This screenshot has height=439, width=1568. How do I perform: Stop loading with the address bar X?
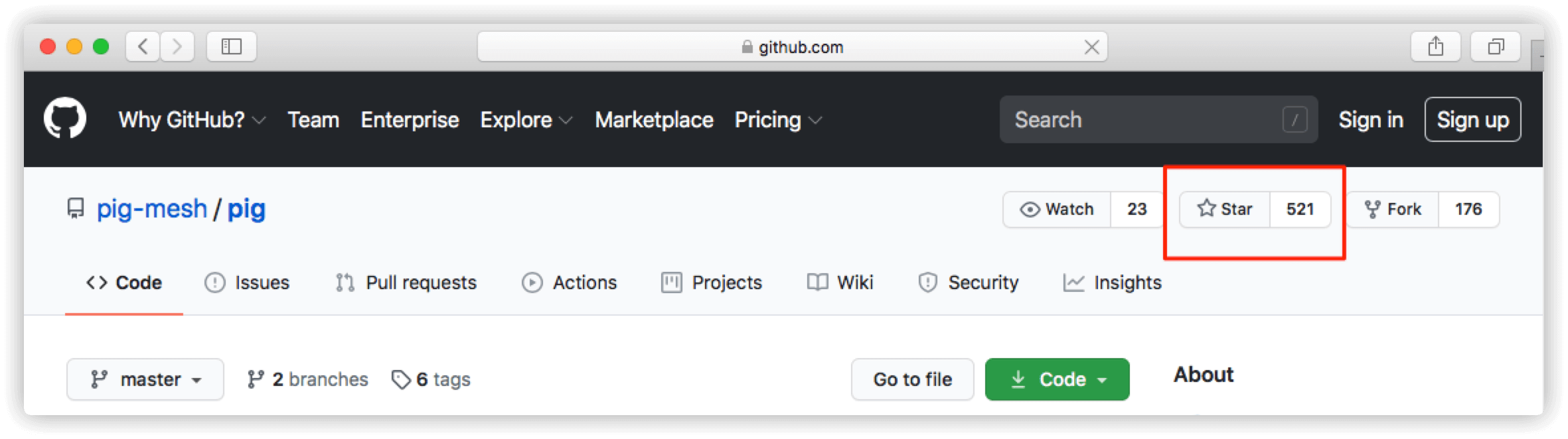1091,47
